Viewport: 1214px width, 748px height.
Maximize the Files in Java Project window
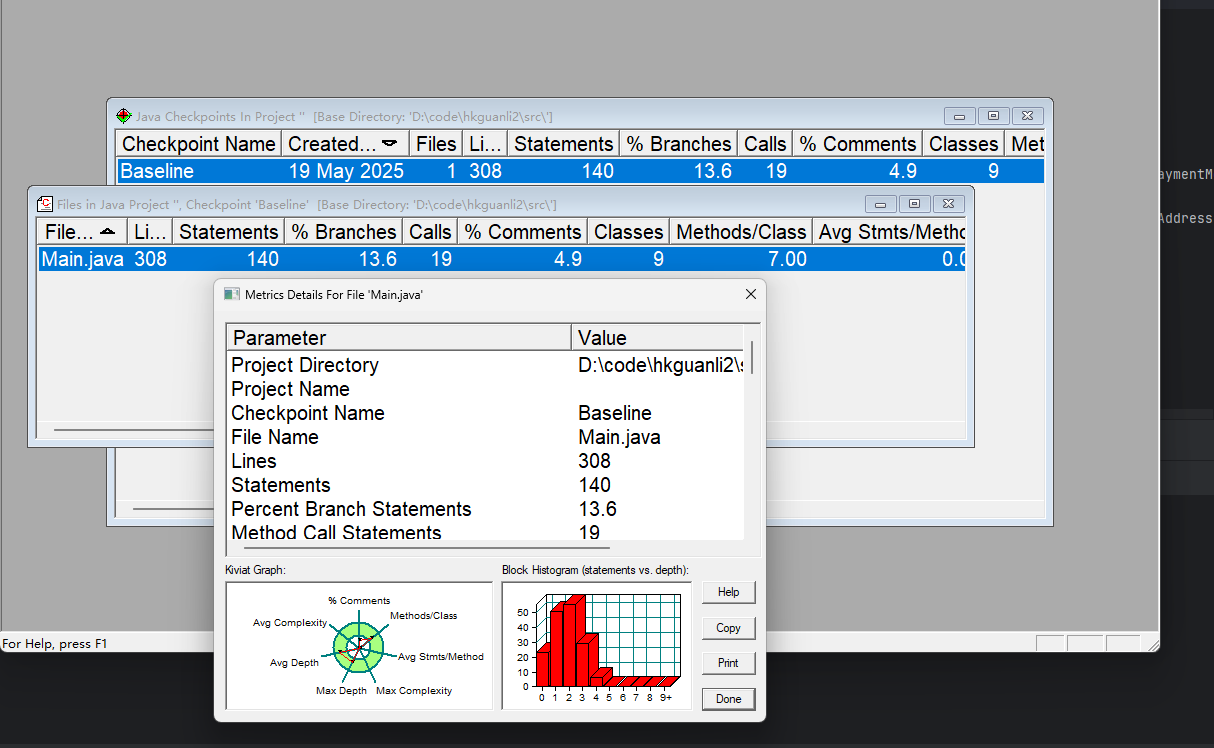click(x=915, y=204)
